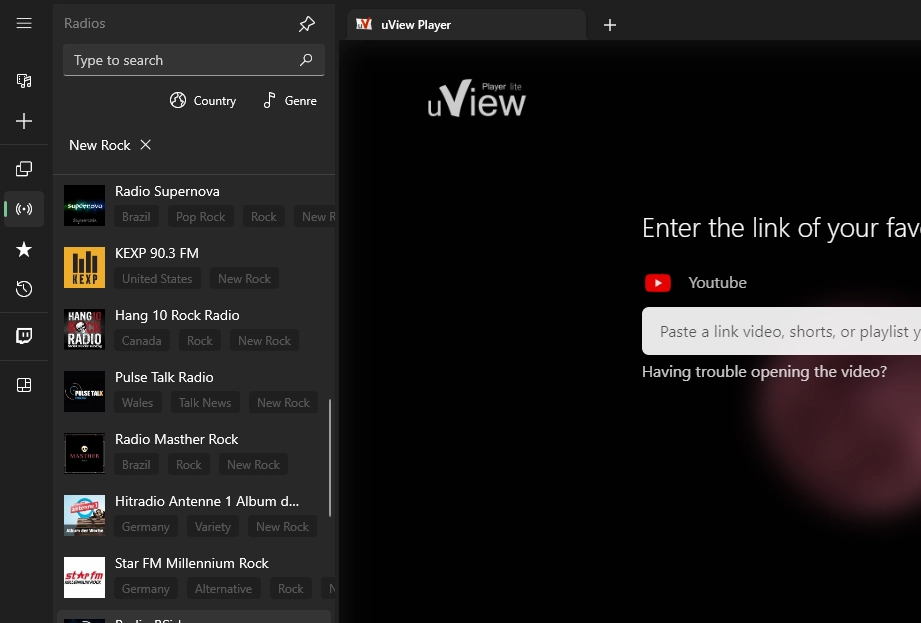Click the New Rock filter label
The image size is (921, 623).
point(100,145)
